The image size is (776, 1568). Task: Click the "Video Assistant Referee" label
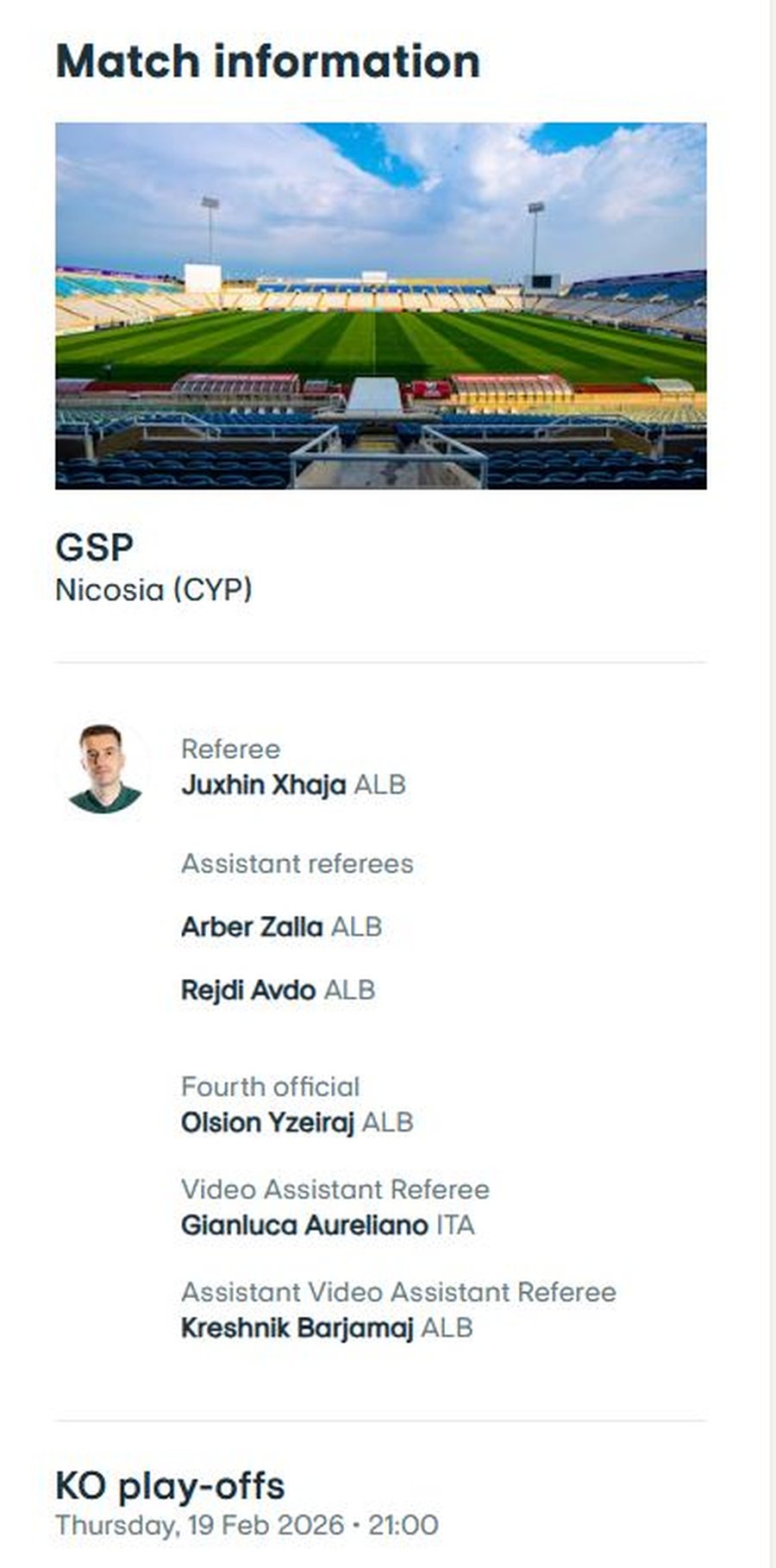335,1189
